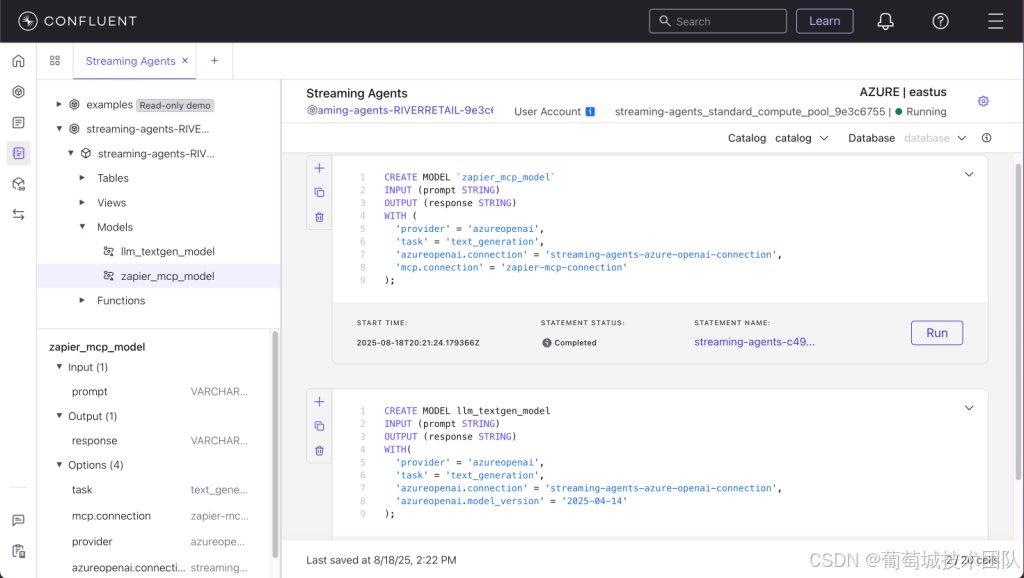Open the workspaces list icon in sidebar
This screenshot has height=578, width=1024.
(x=18, y=123)
